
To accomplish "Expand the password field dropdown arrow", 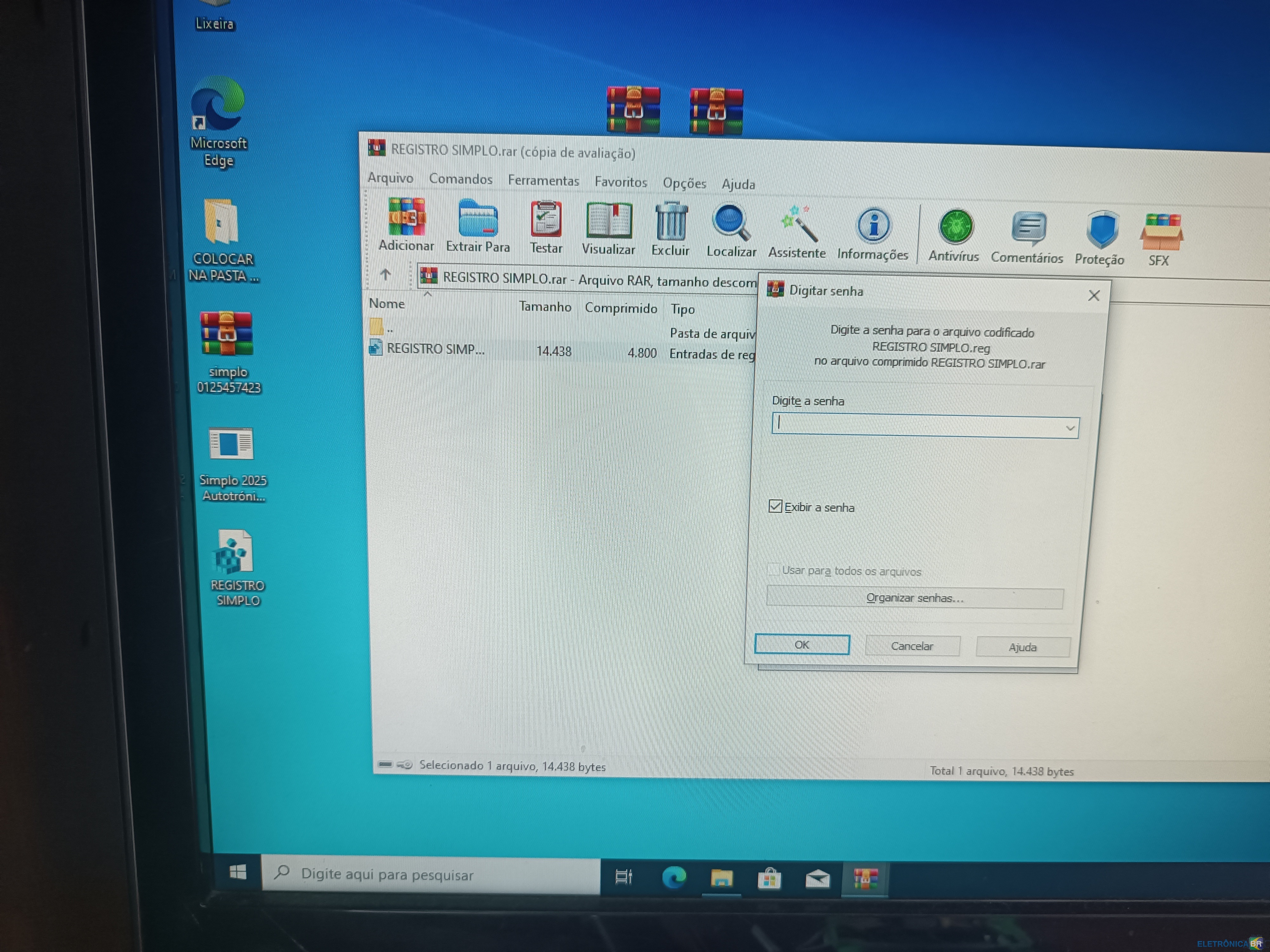I will [x=1070, y=428].
